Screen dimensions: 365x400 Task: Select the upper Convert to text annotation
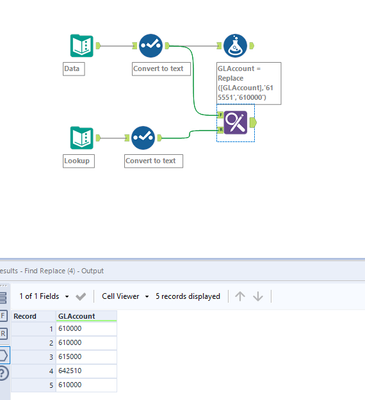(161, 69)
